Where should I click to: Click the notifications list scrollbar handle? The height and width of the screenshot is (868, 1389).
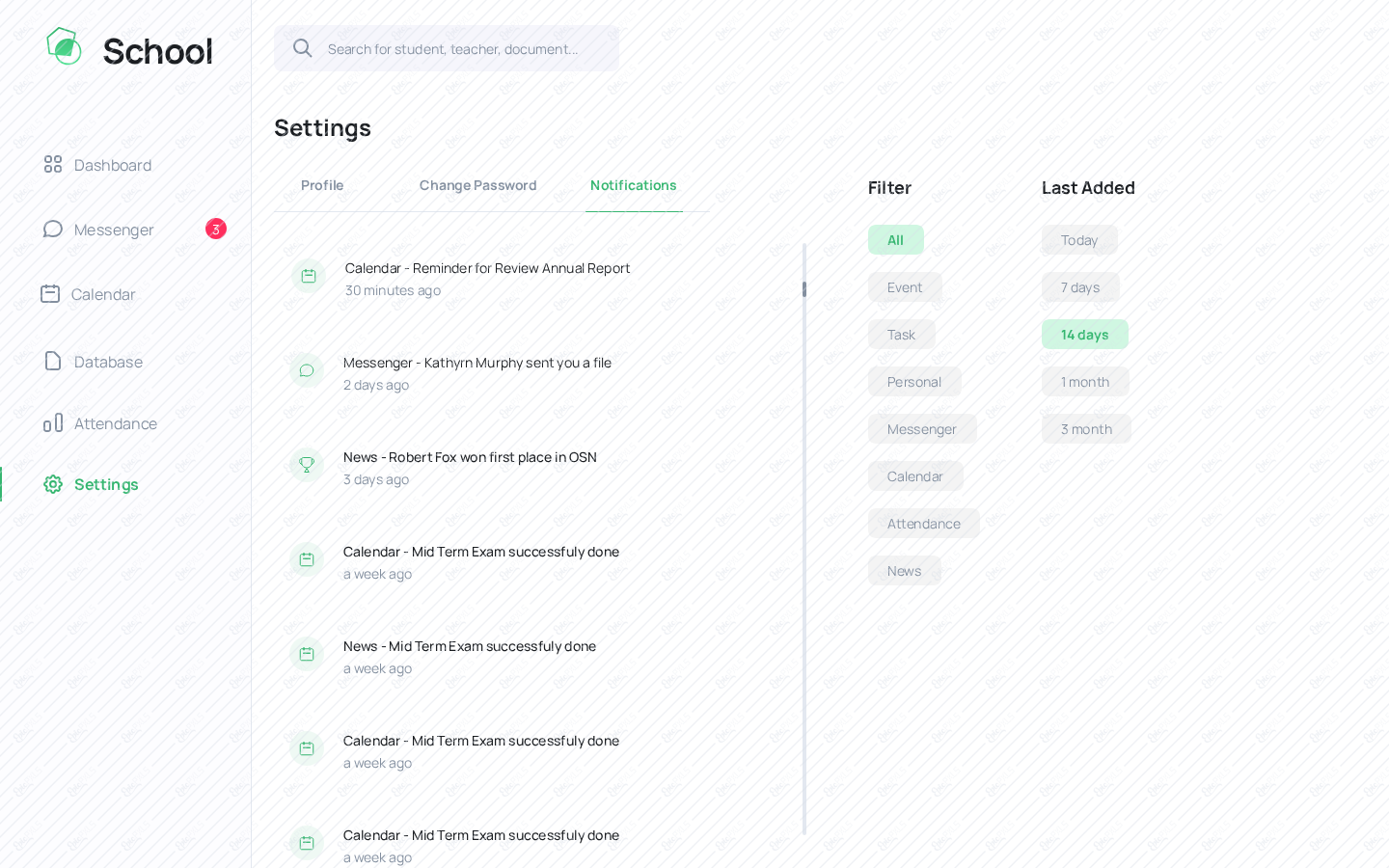click(804, 289)
